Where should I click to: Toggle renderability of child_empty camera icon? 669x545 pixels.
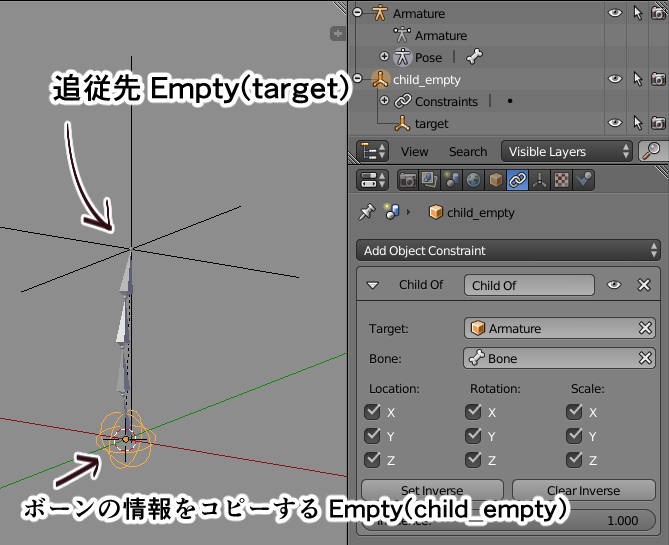click(658, 79)
